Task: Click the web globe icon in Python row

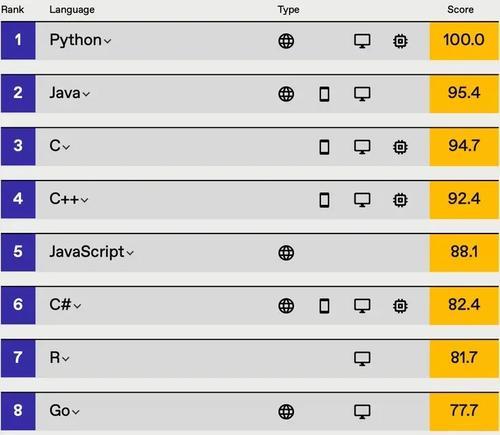Action: 286,41
